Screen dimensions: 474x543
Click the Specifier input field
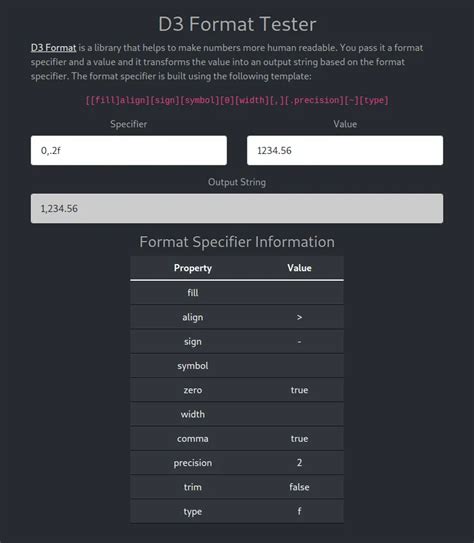click(129, 150)
